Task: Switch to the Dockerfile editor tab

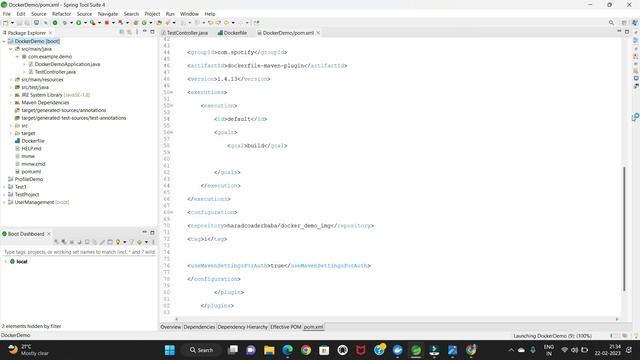Action: pos(232,33)
